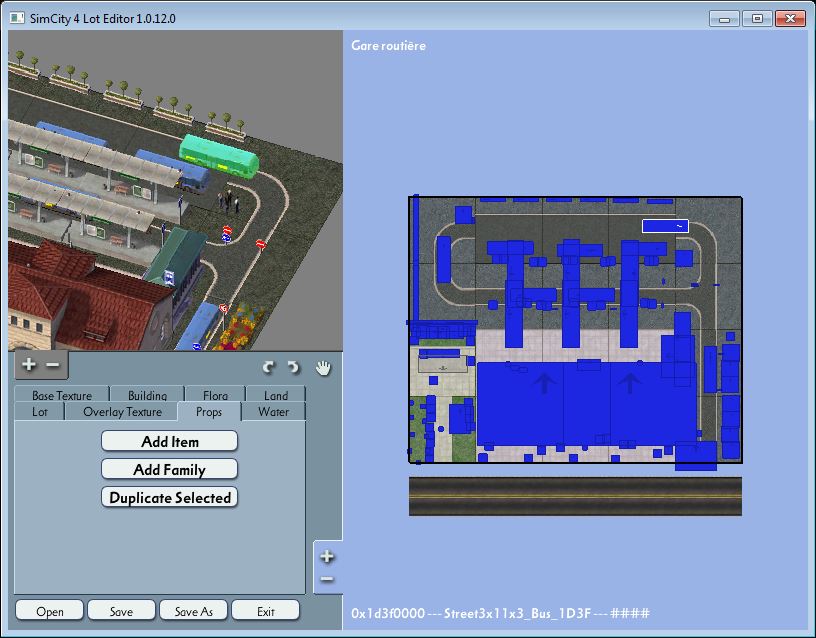The image size is (816, 638).
Task: Click the Add Item button
Action: click(x=170, y=441)
